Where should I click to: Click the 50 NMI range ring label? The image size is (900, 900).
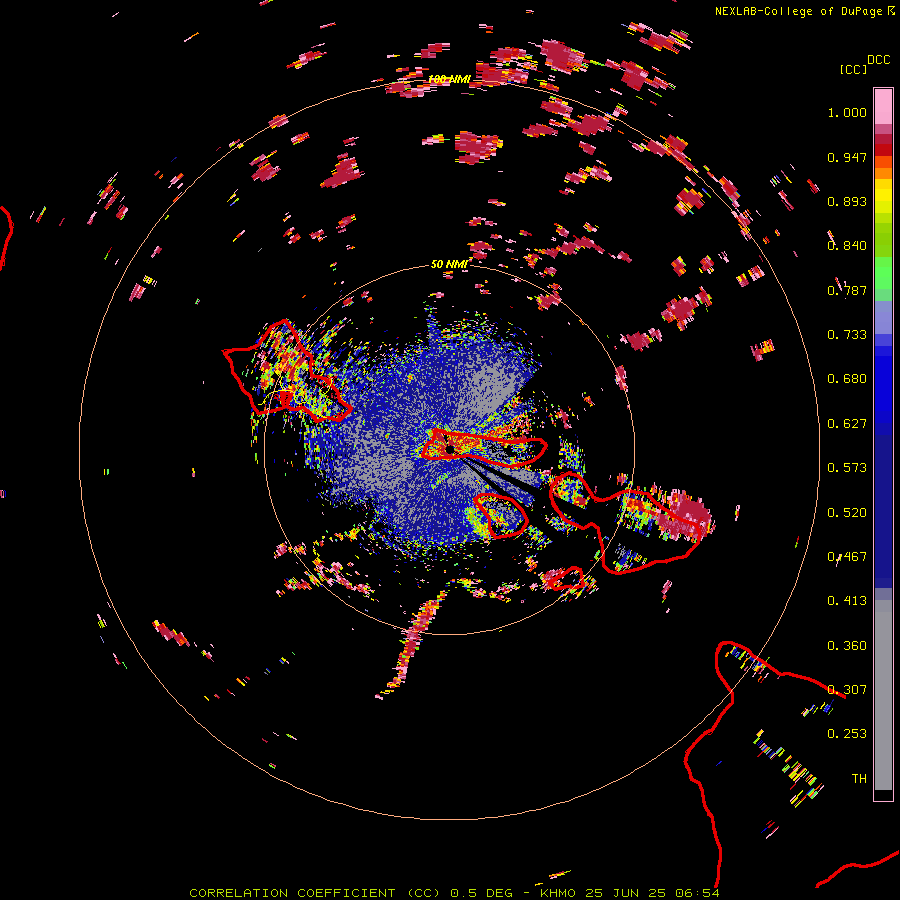(449, 264)
